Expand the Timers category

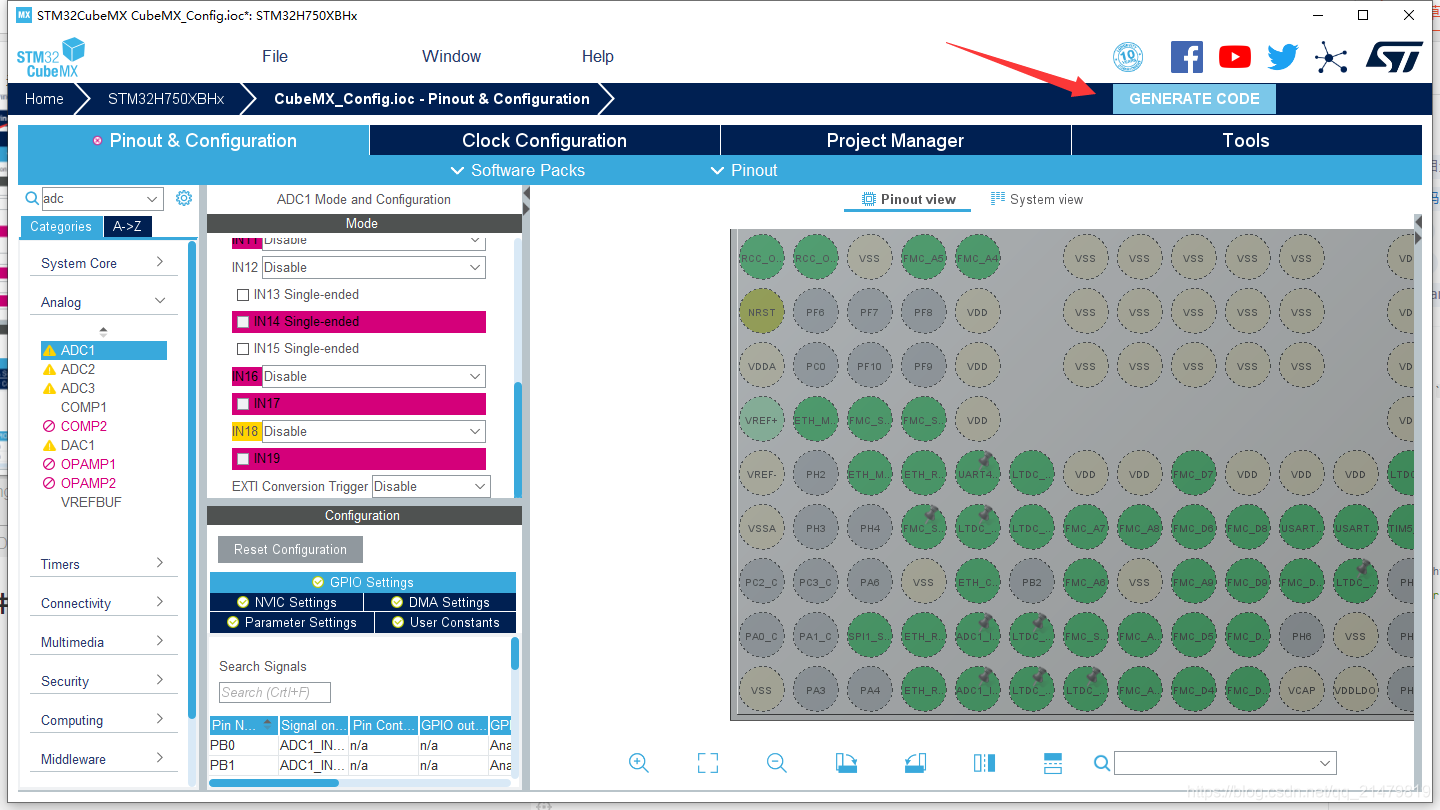[103, 564]
